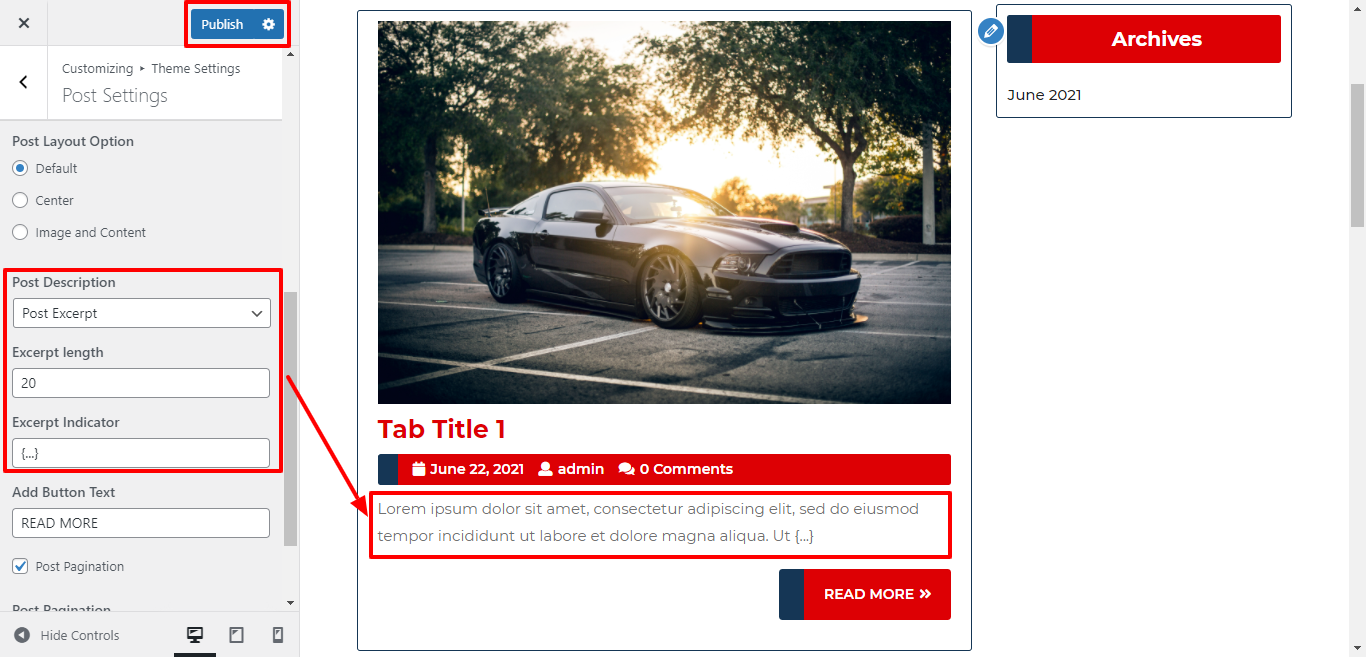The height and width of the screenshot is (657, 1366).
Task: Uncheck the Post Pagination checkbox
Action: [20, 566]
